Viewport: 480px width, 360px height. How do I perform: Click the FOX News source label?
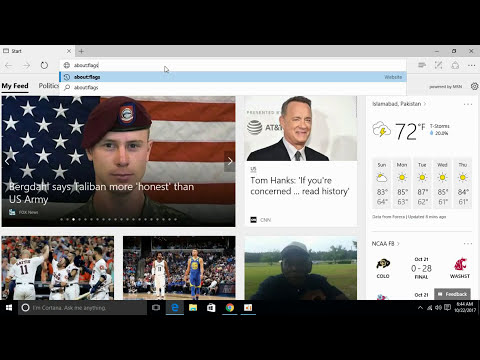[28, 212]
